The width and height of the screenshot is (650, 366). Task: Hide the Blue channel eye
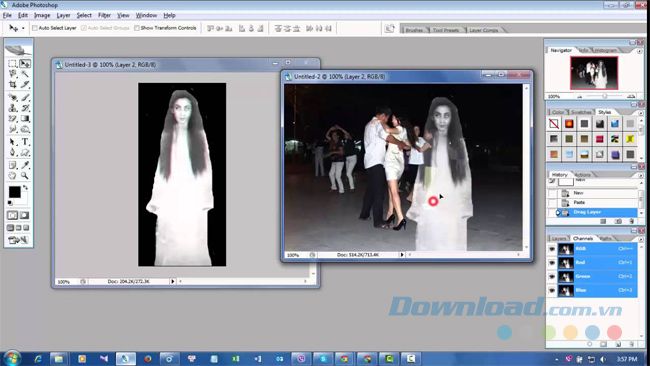pos(552,290)
